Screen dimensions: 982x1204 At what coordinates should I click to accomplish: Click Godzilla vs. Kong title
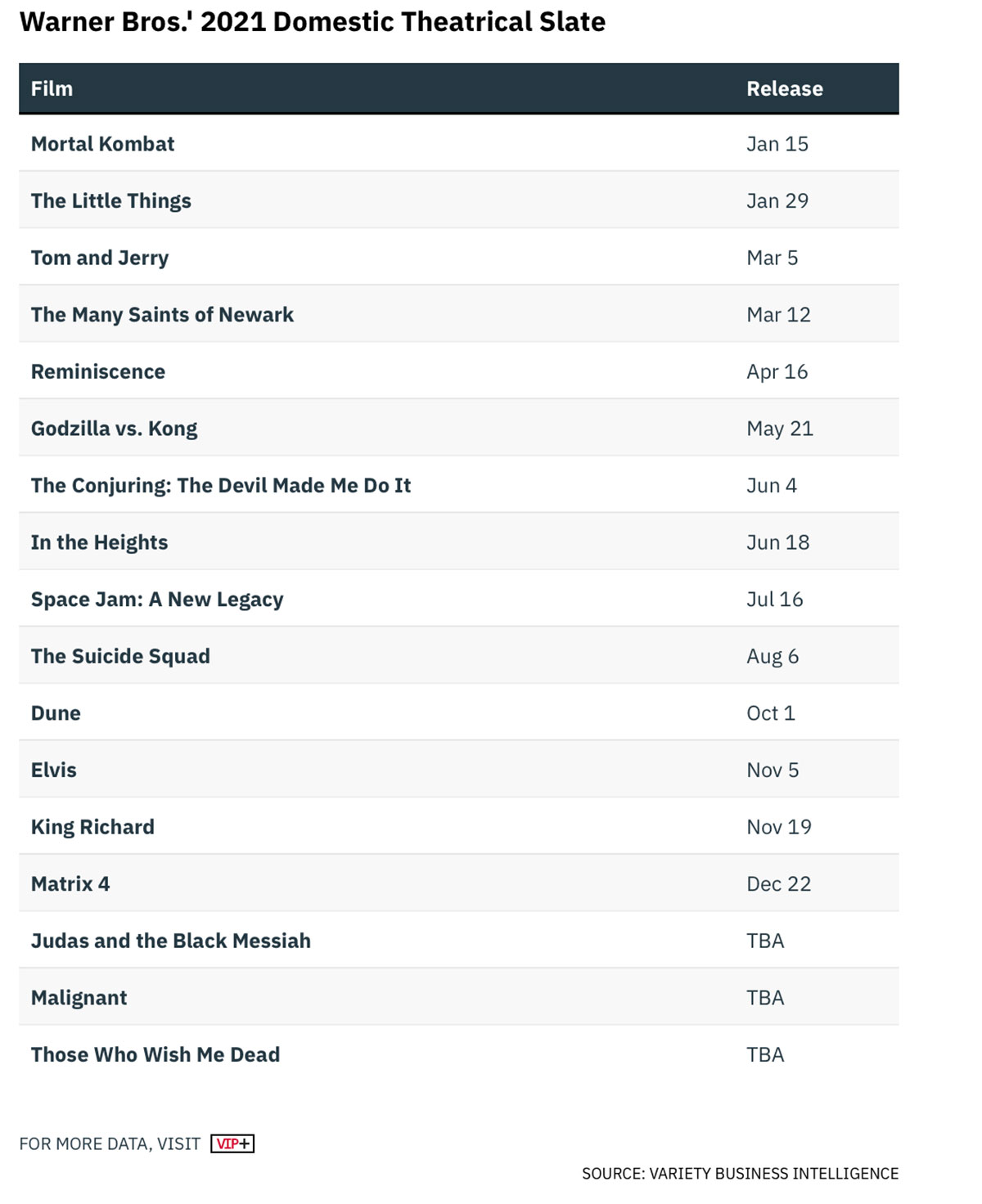point(115,429)
